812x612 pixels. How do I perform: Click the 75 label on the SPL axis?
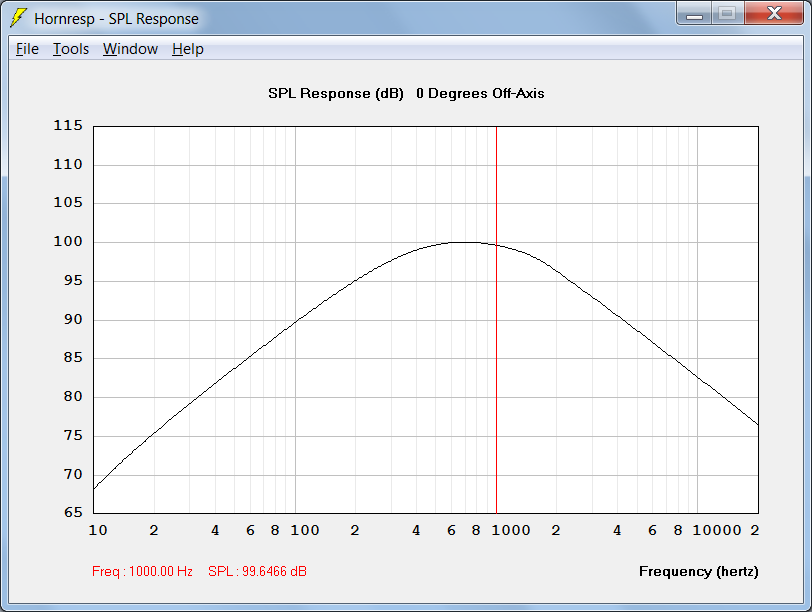tap(73, 435)
